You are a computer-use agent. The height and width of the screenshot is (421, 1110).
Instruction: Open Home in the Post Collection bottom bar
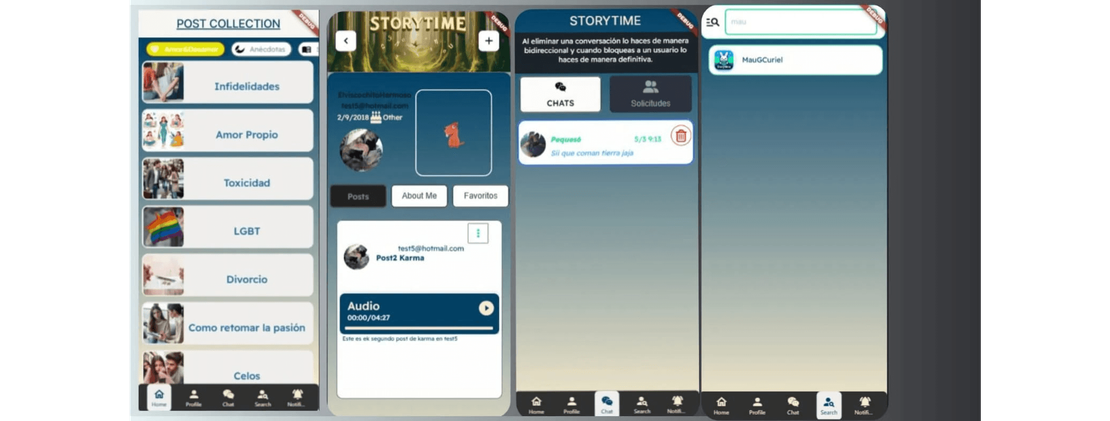point(158,398)
